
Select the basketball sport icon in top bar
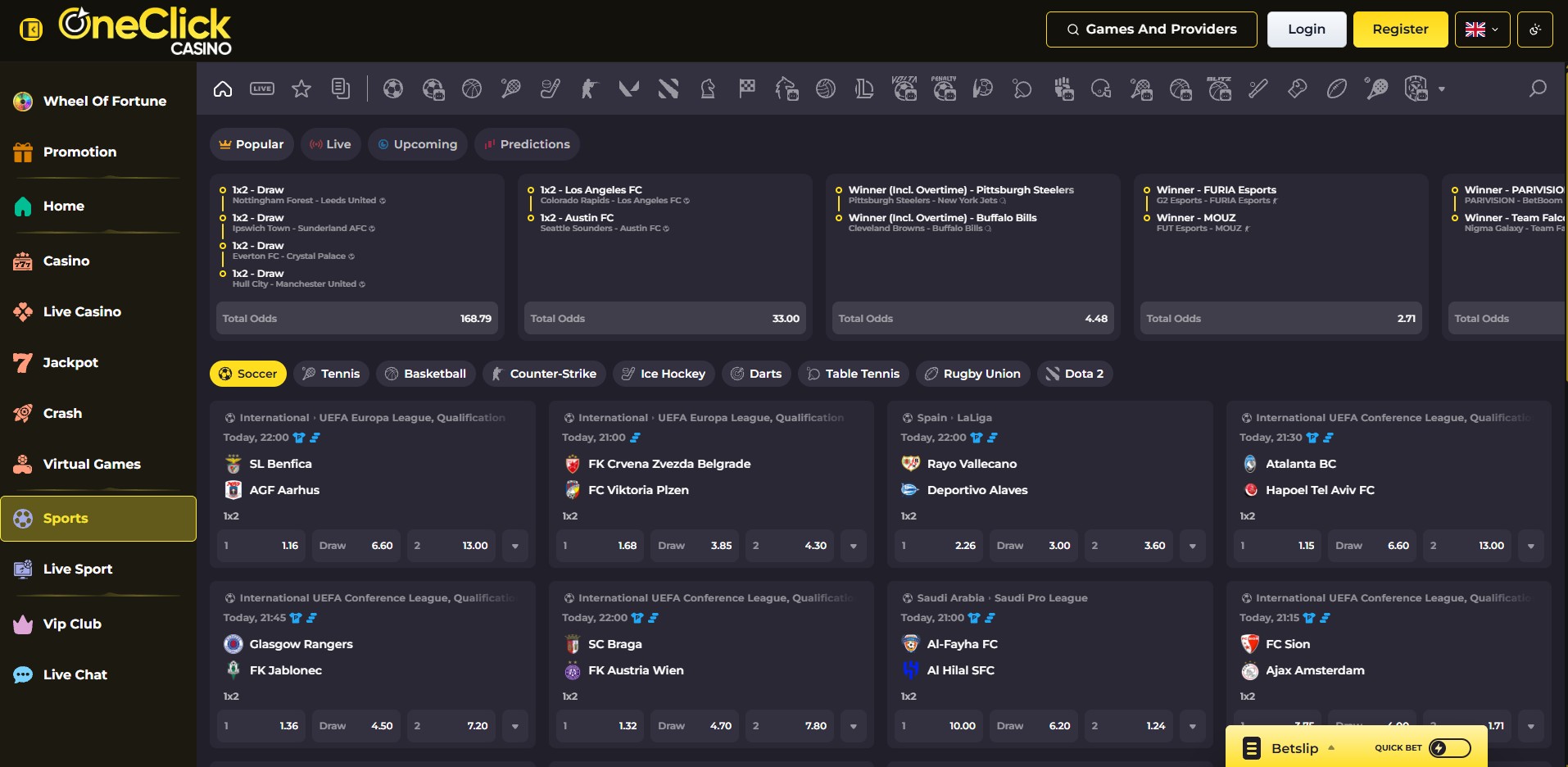pyautogui.click(x=472, y=88)
